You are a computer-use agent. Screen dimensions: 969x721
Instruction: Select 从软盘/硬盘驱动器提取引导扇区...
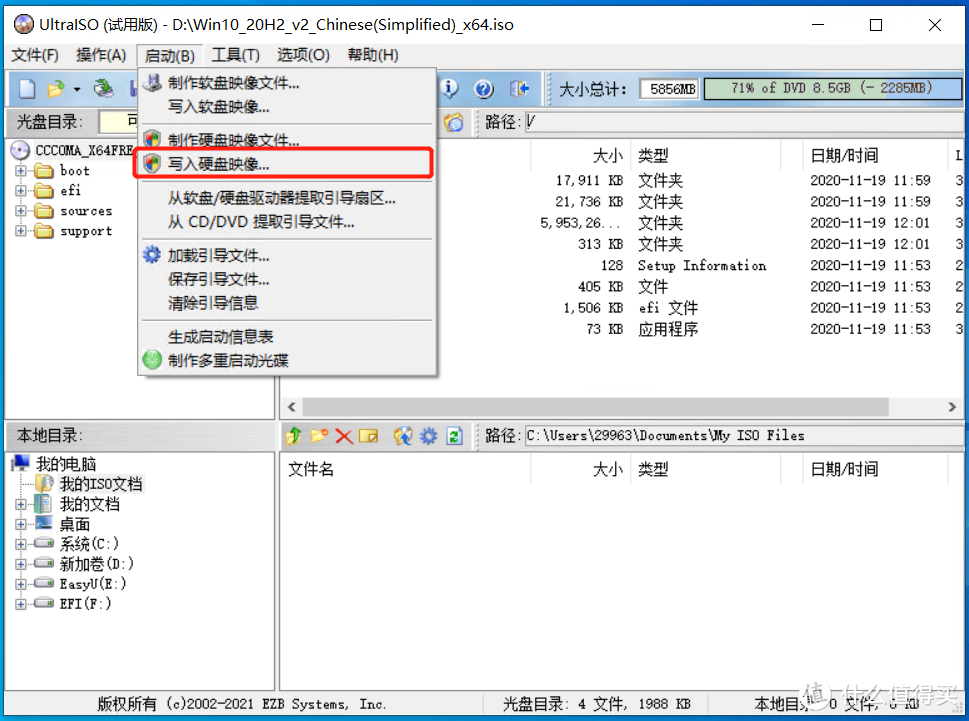click(287, 198)
